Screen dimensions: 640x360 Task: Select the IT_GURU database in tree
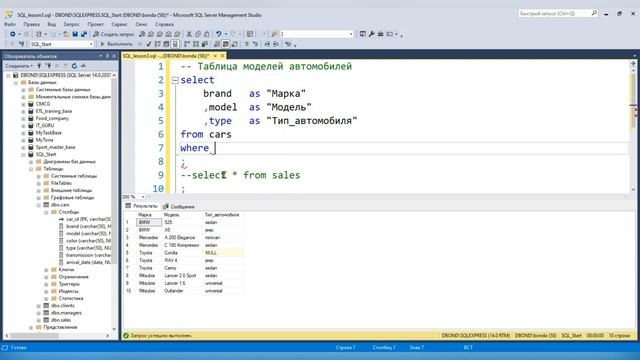(x=45, y=125)
